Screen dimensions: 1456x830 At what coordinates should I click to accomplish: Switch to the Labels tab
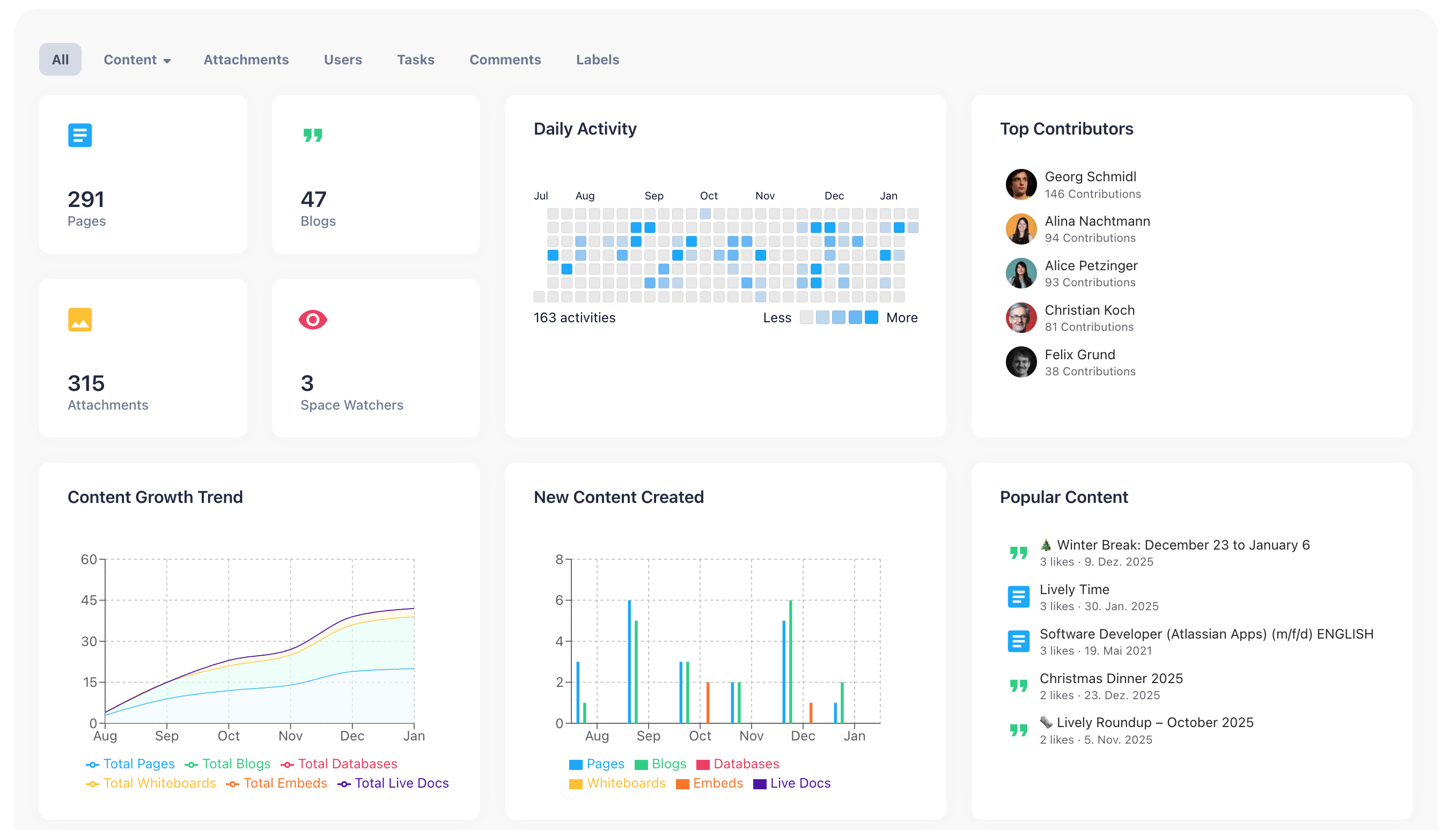click(x=597, y=60)
